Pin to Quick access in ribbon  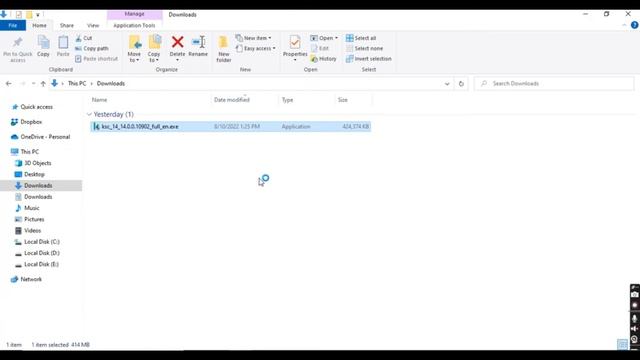click(x=18, y=49)
